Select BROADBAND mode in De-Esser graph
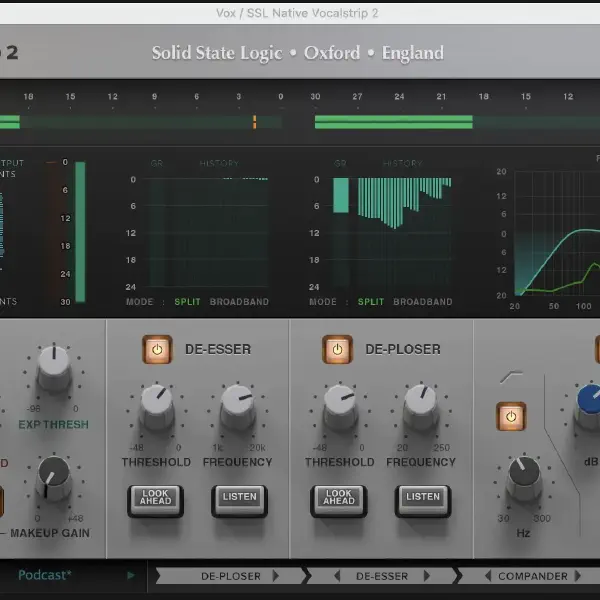 point(239,302)
